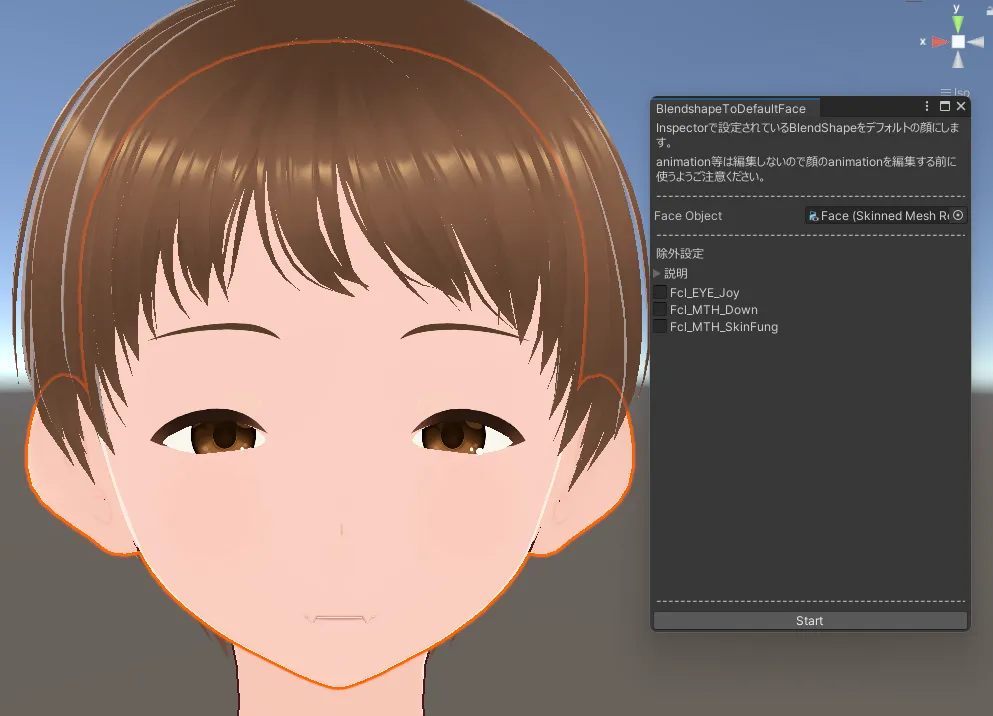
Task: Open the BlendshapeToDefaultFace window options menu
Action: click(927, 106)
